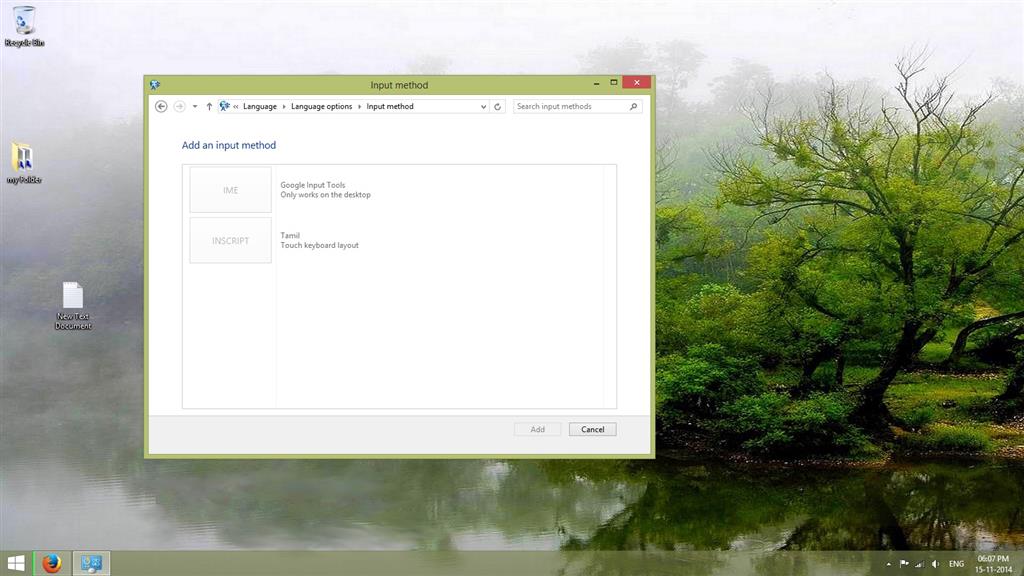Screen dimensions: 1024x576
Task: Click inside the search input methods box
Action: 570,106
